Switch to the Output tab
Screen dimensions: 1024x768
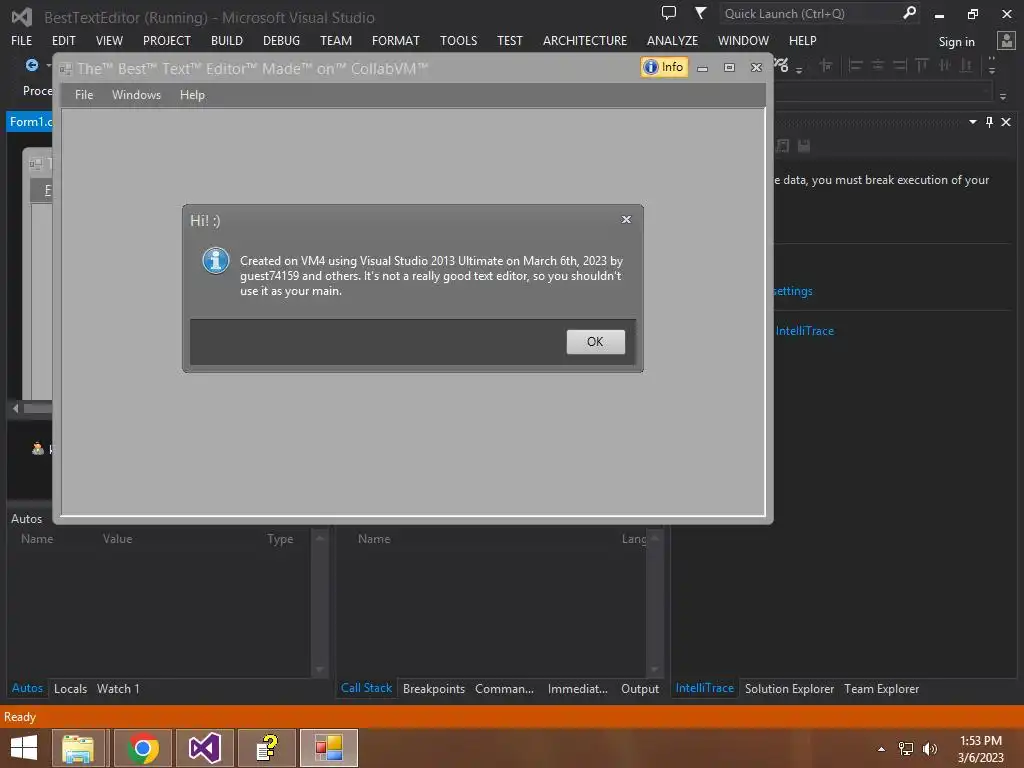[x=640, y=688]
